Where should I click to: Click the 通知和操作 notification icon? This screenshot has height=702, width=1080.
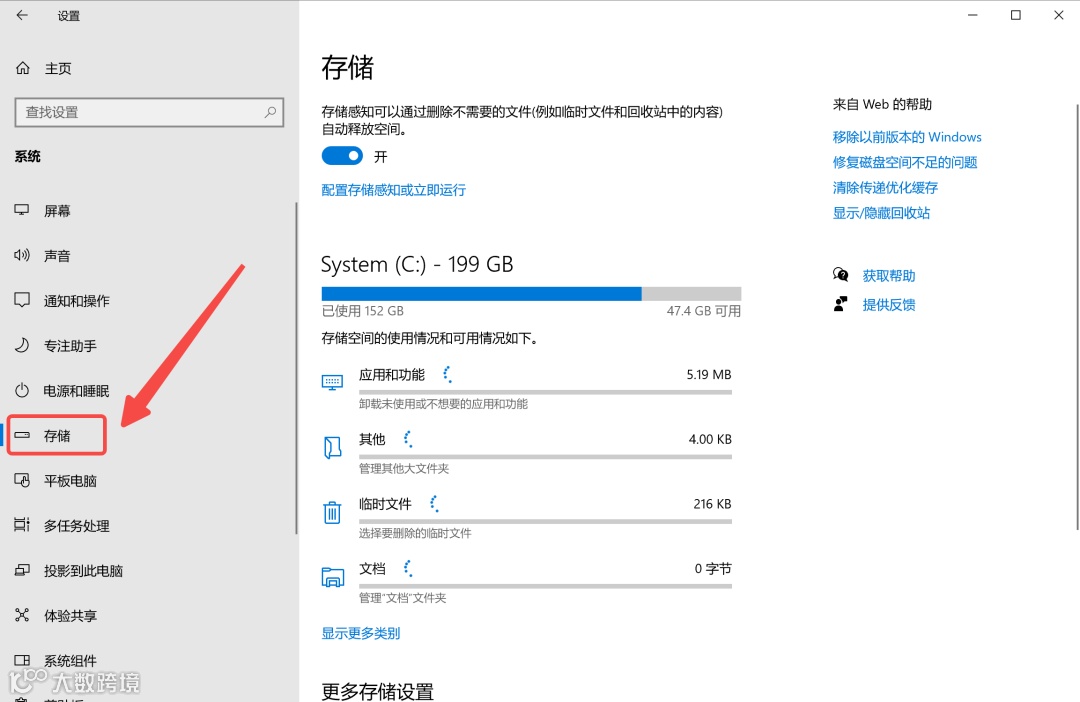pos(22,300)
